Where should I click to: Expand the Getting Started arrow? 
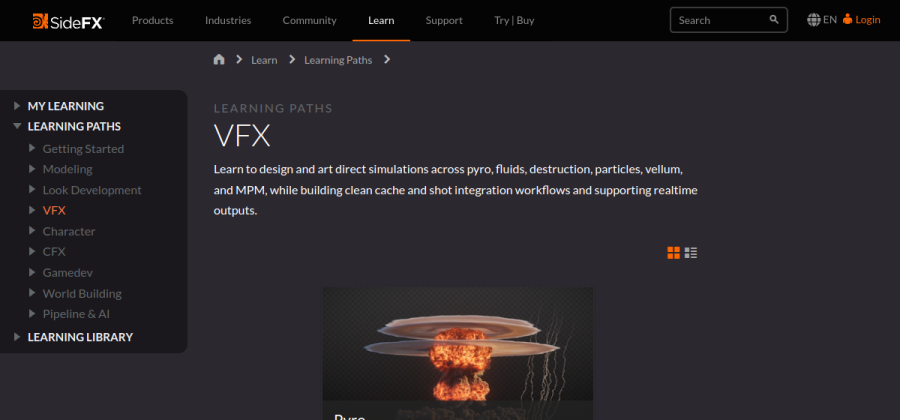[x=32, y=148]
